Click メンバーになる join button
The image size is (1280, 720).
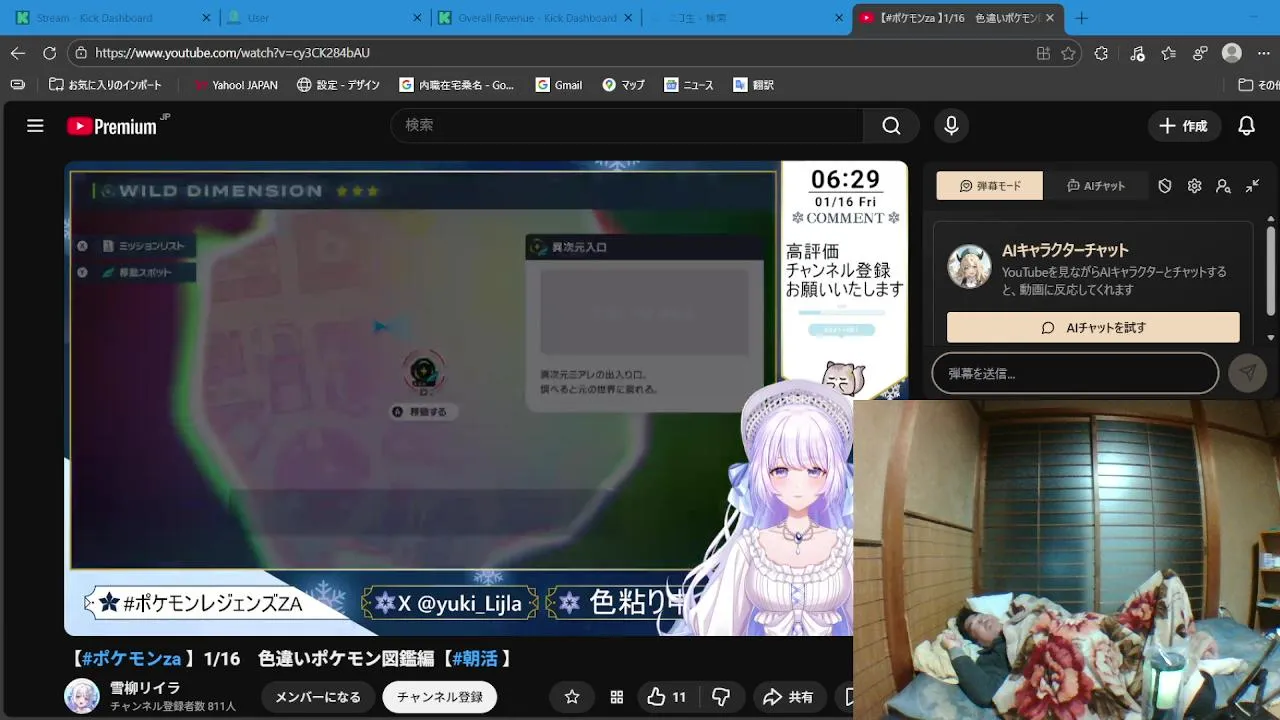318,697
